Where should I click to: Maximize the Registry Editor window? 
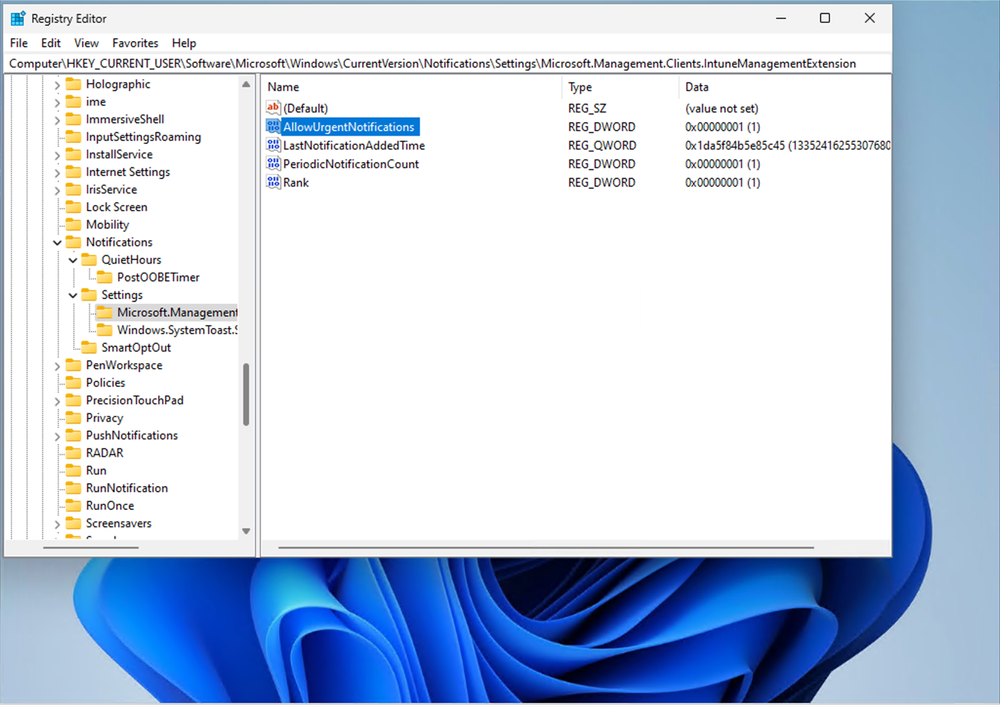(x=825, y=18)
